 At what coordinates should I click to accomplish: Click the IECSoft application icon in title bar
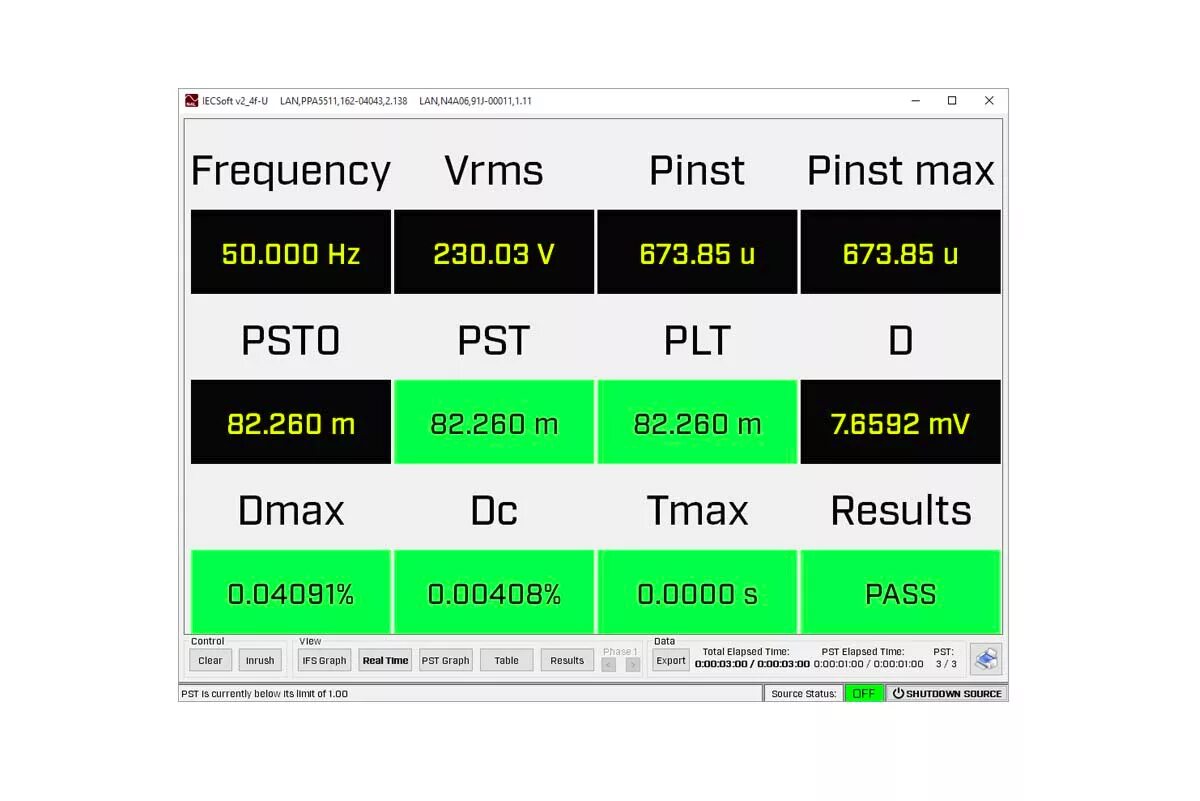point(191,100)
